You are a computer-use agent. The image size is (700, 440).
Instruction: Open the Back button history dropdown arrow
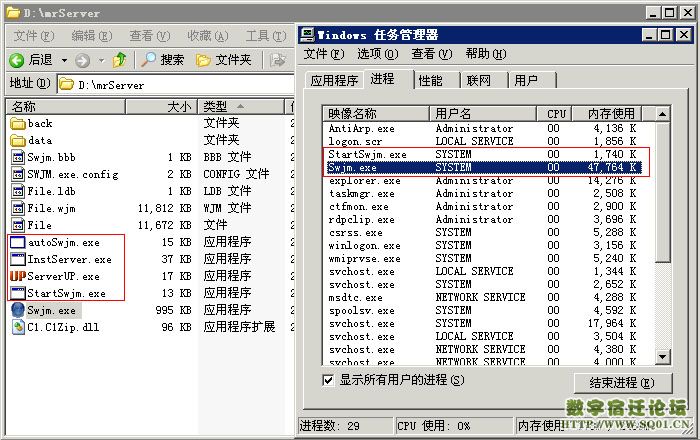pos(64,60)
